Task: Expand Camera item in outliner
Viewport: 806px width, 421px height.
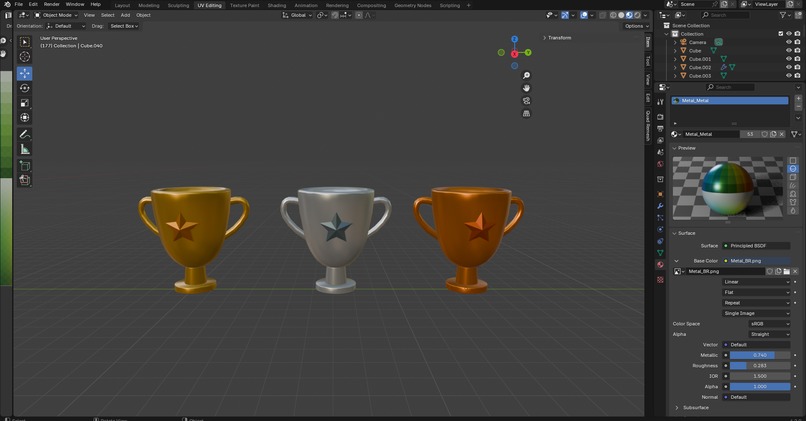Action: (x=675, y=42)
